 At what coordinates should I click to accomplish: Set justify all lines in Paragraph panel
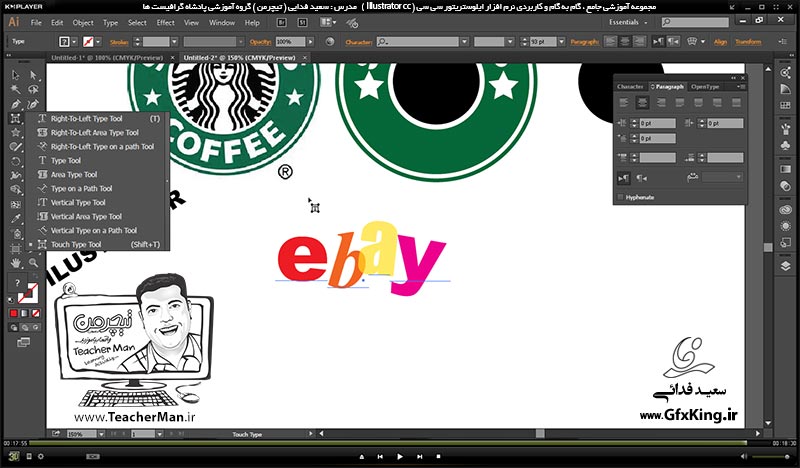click(736, 103)
